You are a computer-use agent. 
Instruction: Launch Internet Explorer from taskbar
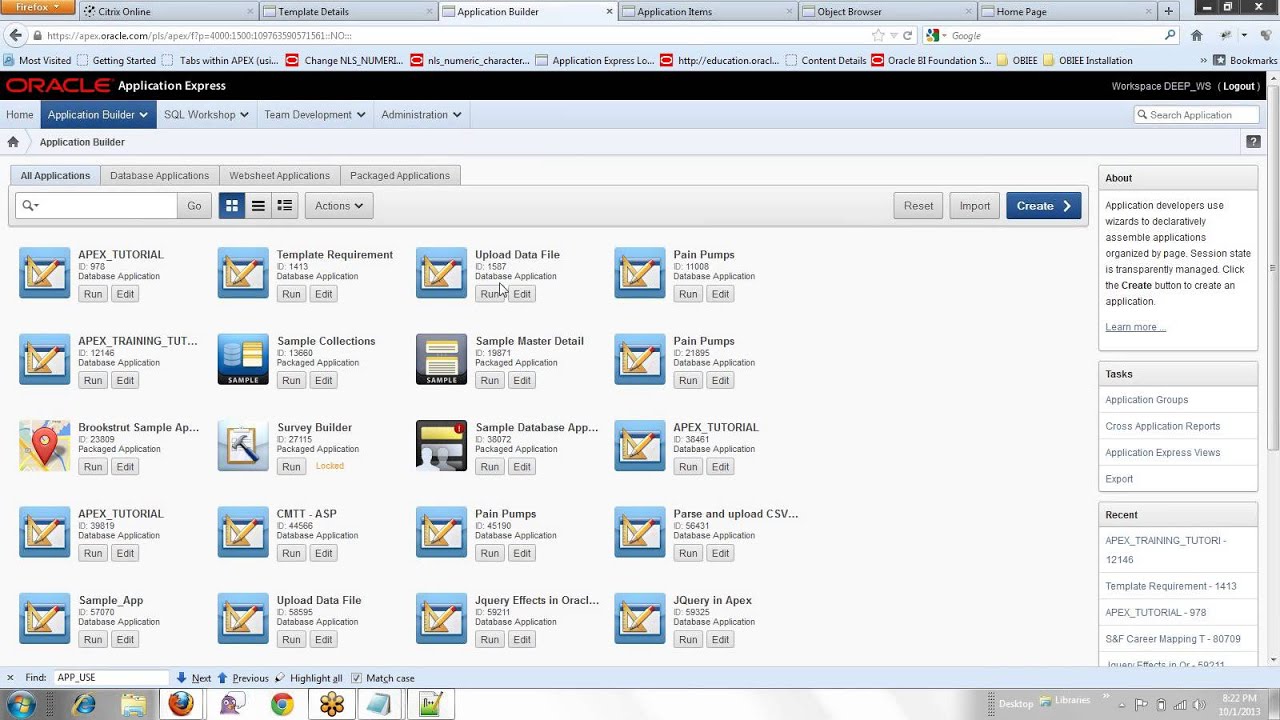(x=84, y=704)
